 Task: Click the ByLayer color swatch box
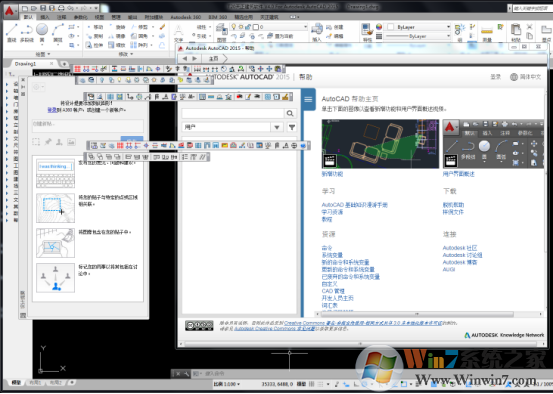point(391,27)
